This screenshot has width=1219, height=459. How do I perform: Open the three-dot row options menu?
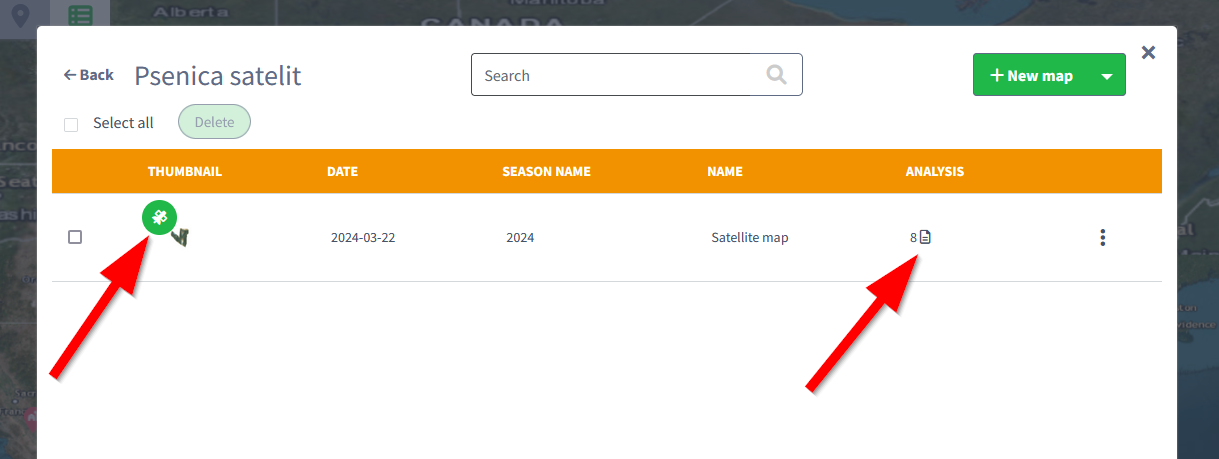(x=1102, y=237)
